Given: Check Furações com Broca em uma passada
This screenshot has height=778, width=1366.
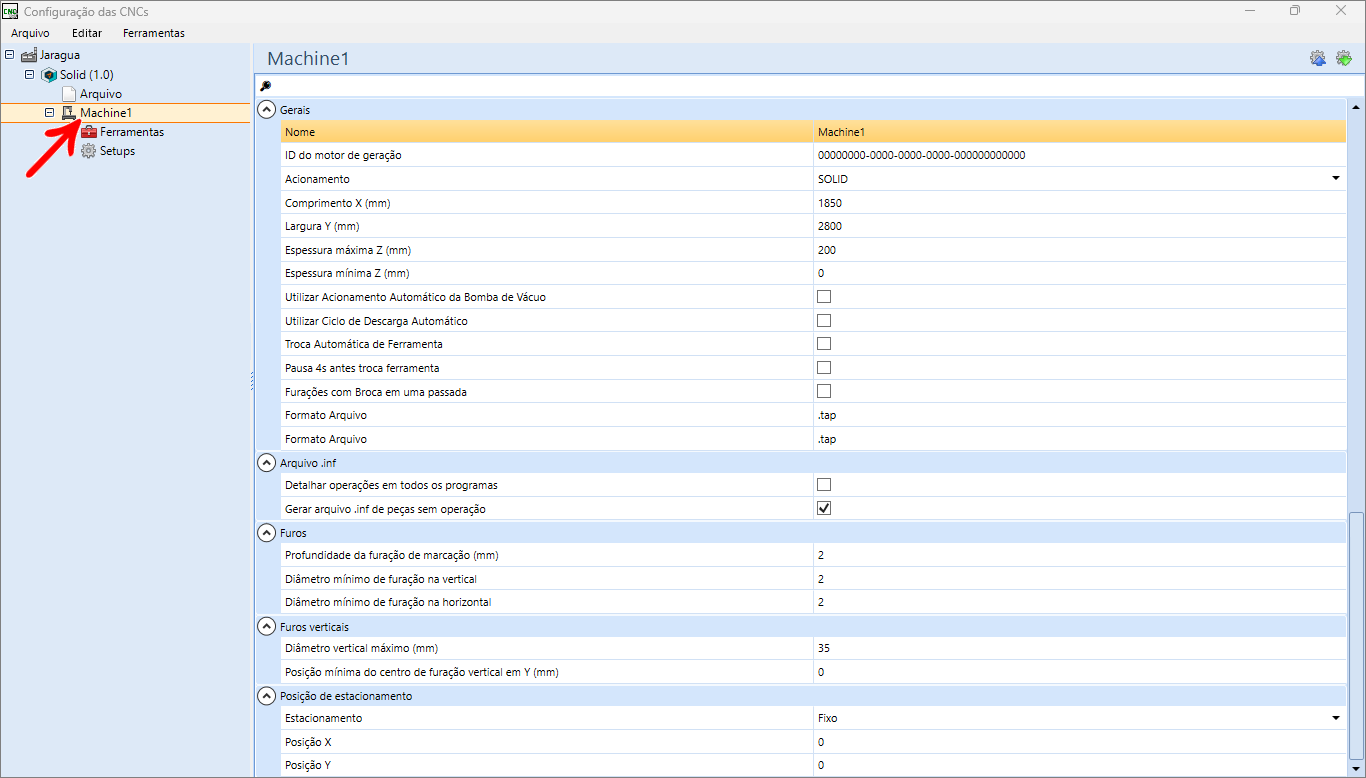Looking at the screenshot, I should pyautogui.click(x=824, y=391).
